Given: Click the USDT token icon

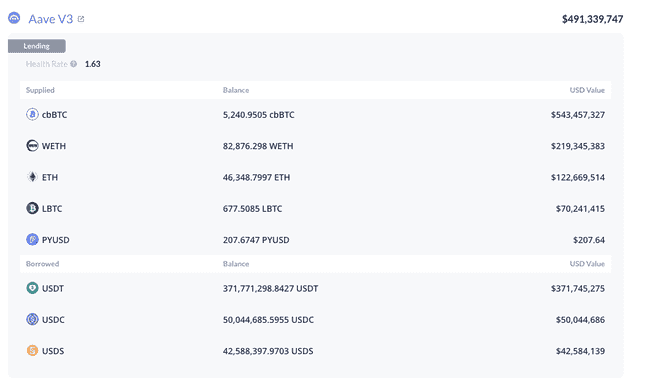Looking at the screenshot, I should coord(32,288).
